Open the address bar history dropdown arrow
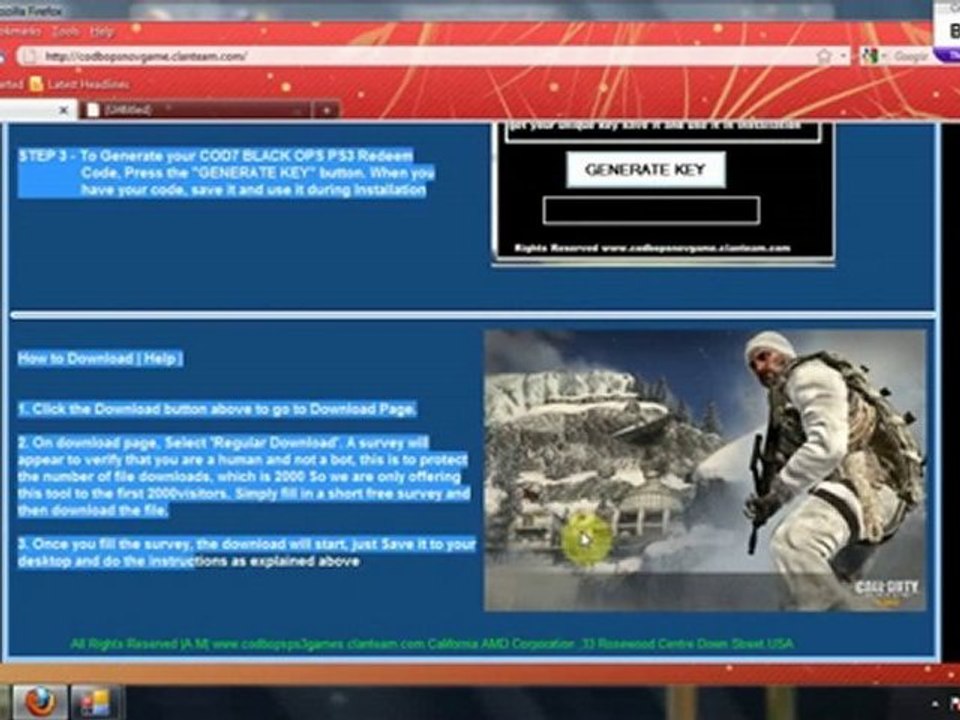Viewport: 960px width, 720px height. [x=844, y=56]
